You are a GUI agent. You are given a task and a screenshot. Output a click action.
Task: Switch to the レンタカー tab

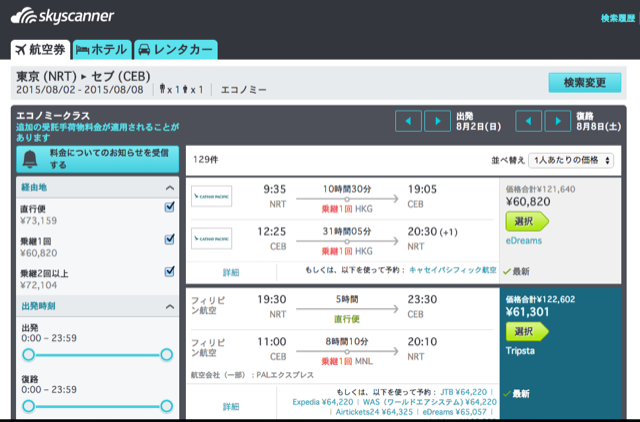(x=176, y=50)
